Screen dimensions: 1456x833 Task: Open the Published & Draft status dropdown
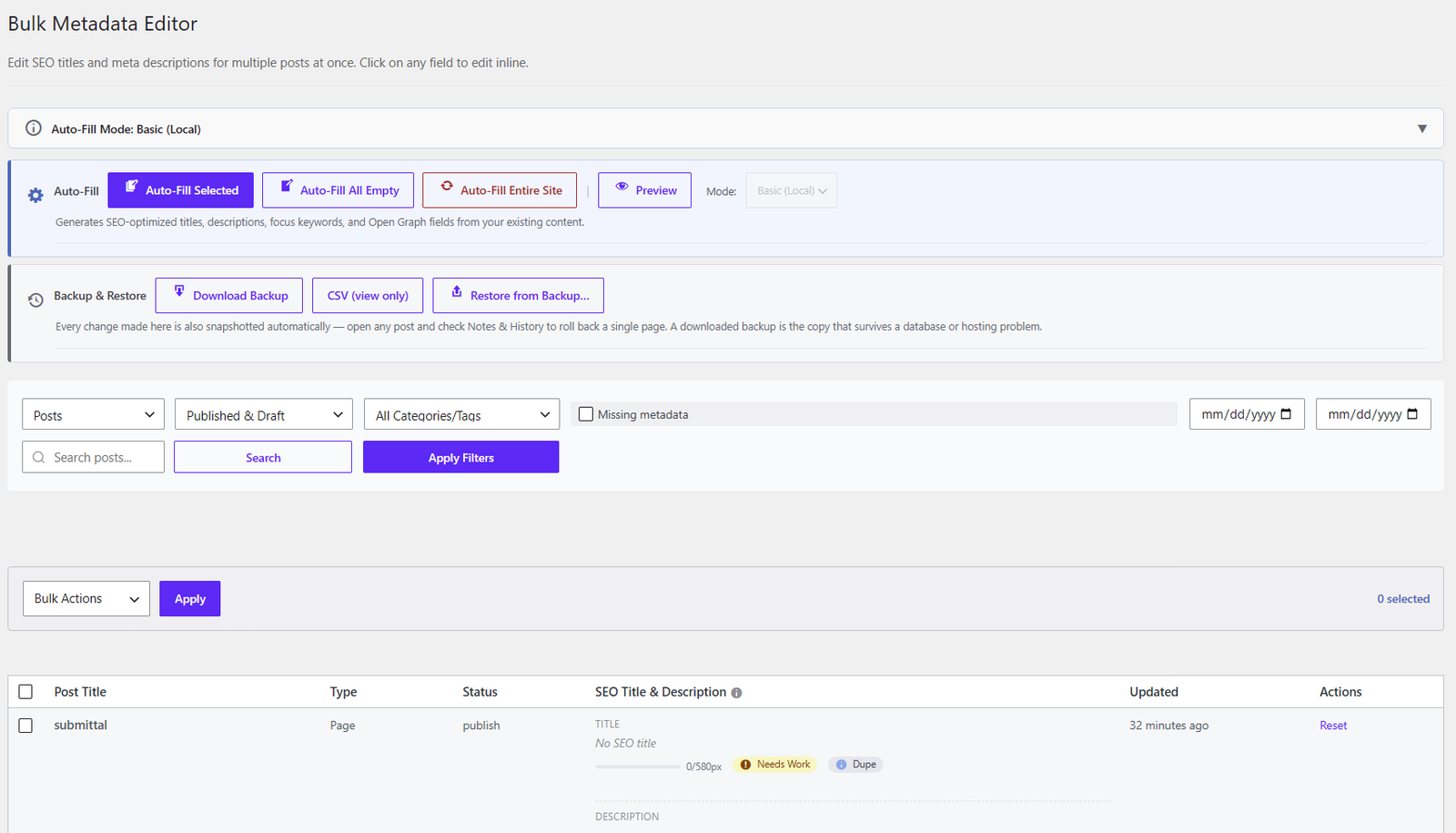[x=264, y=414]
